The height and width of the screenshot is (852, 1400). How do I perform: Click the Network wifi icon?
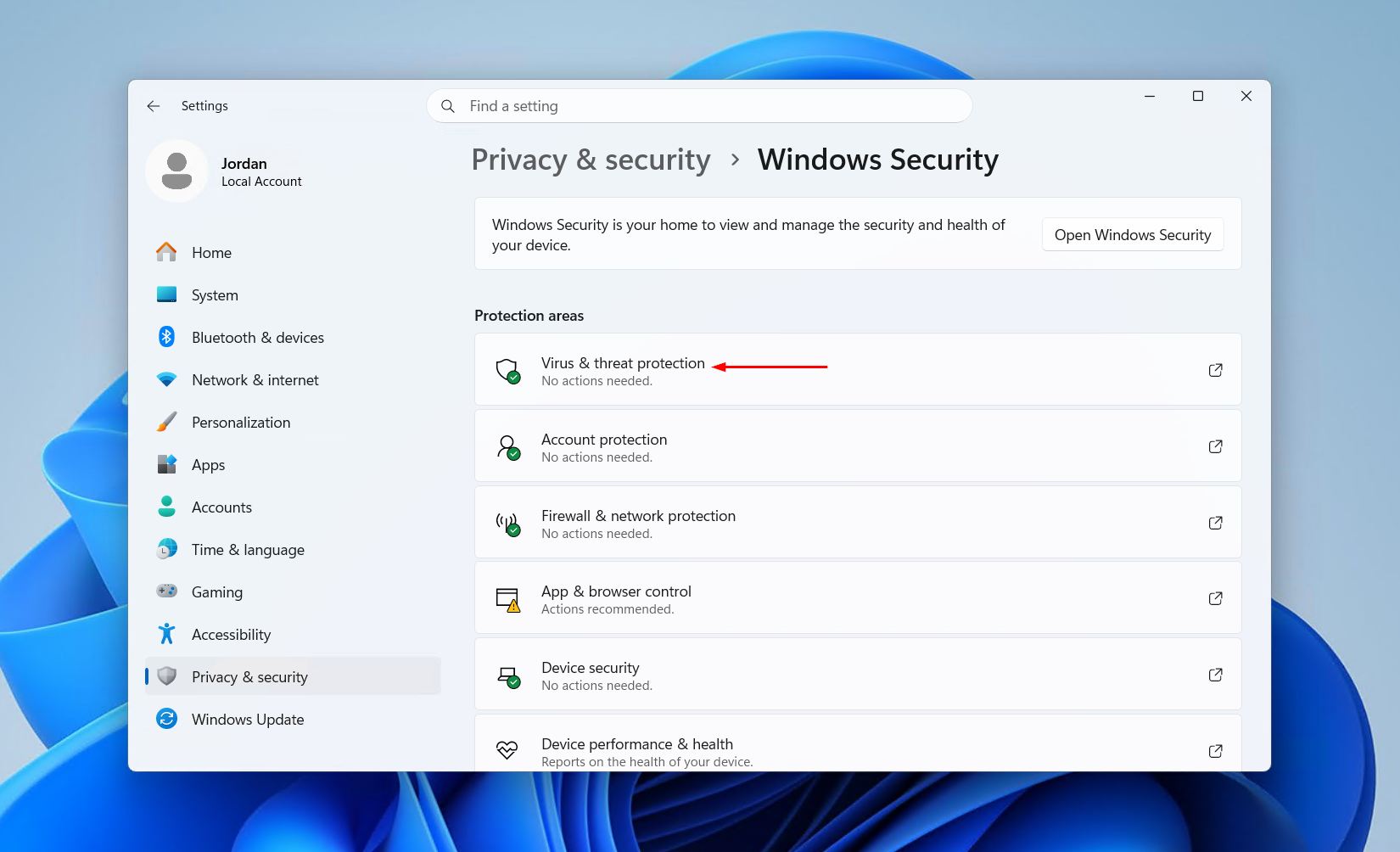click(166, 379)
